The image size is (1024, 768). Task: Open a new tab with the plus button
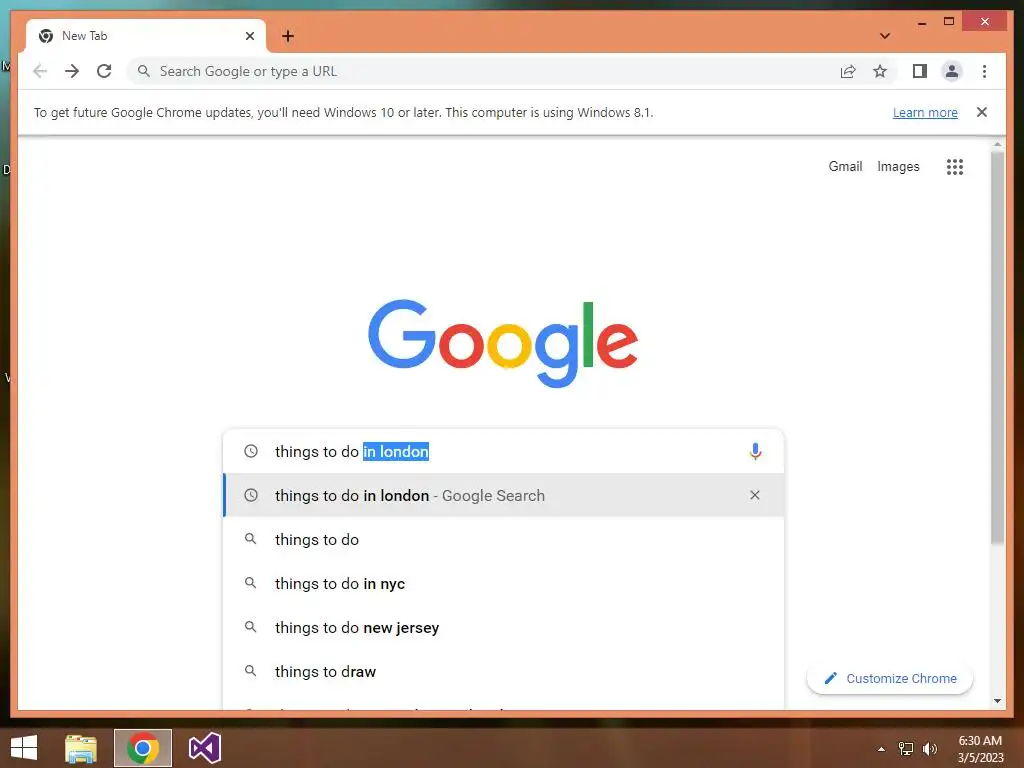[x=288, y=36]
